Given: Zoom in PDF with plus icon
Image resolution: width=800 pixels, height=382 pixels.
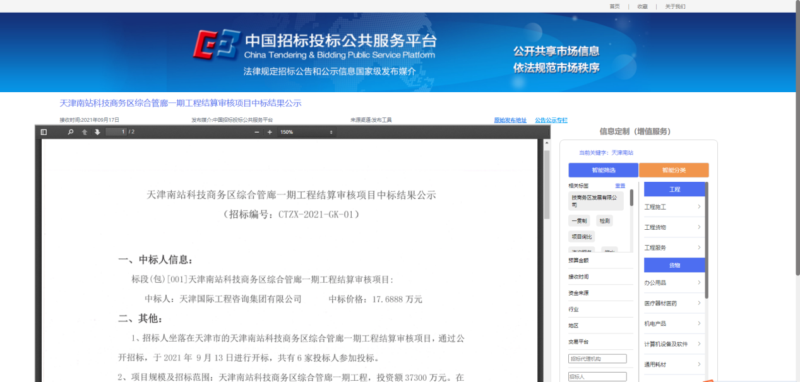Looking at the screenshot, I should (270, 132).
